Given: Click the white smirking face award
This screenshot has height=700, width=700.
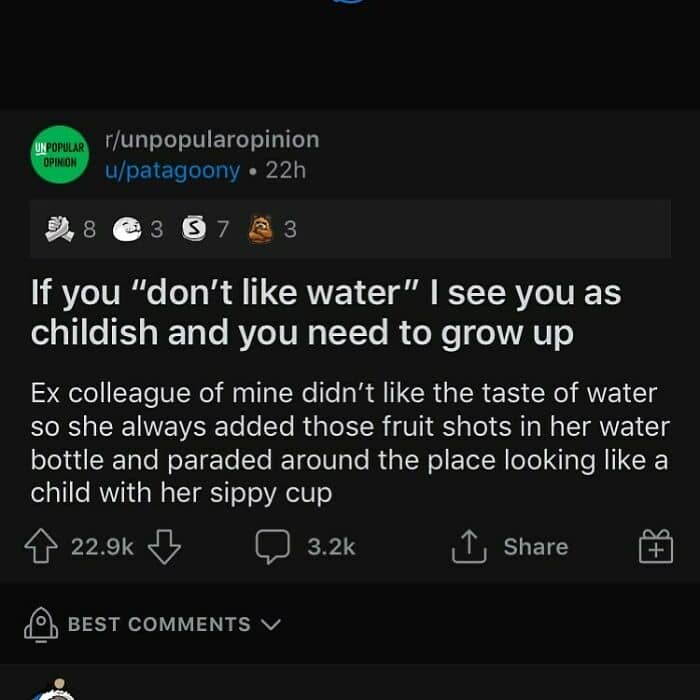Looking at the screenshot, I should (127, 229).
